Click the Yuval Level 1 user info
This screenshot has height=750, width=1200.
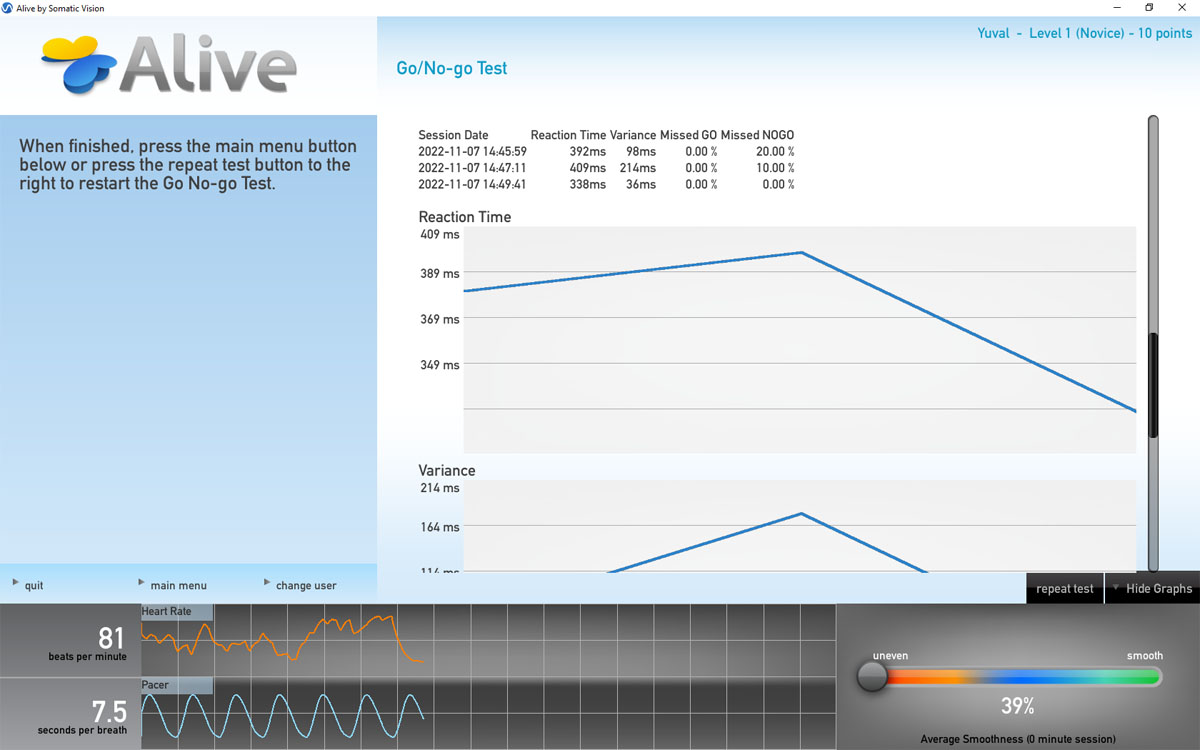click(1084, 34)
